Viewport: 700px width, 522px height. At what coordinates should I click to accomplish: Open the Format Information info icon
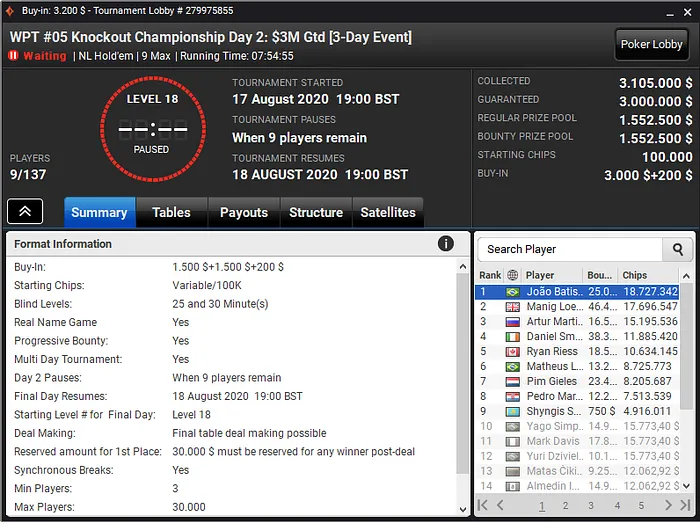pyautogui.click(x=446, y=244)
